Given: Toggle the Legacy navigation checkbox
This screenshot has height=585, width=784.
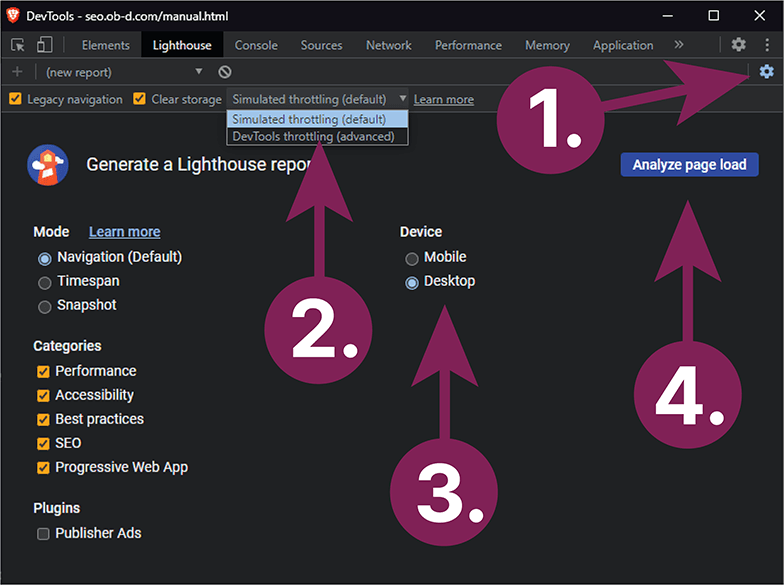Looking at the screenshot, I should [x=16, y=99].
